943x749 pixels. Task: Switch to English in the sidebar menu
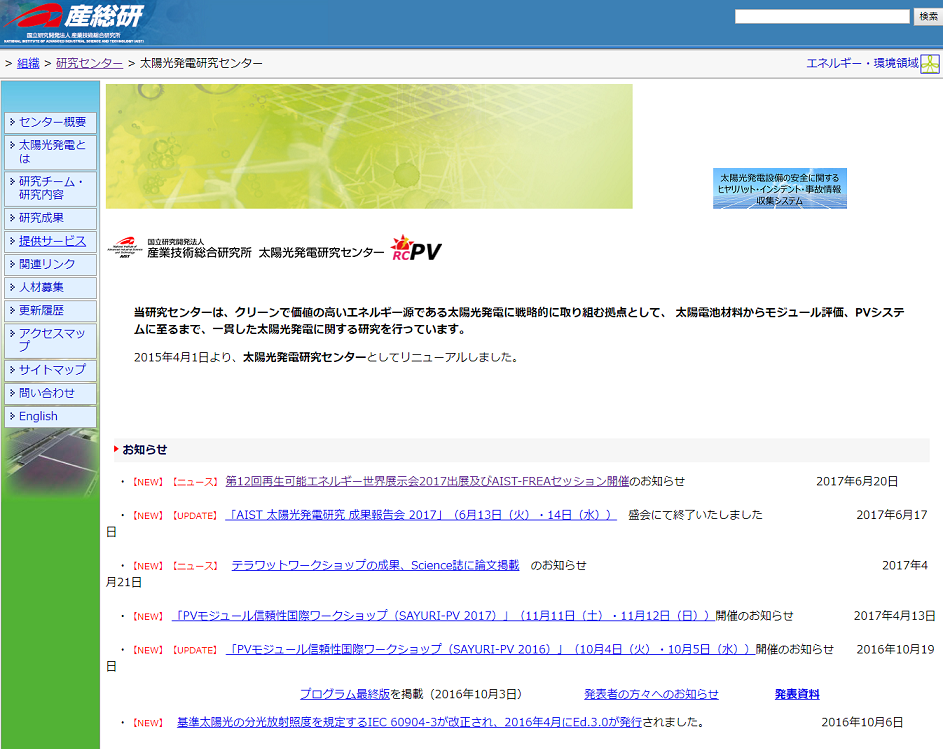(51, 416)
